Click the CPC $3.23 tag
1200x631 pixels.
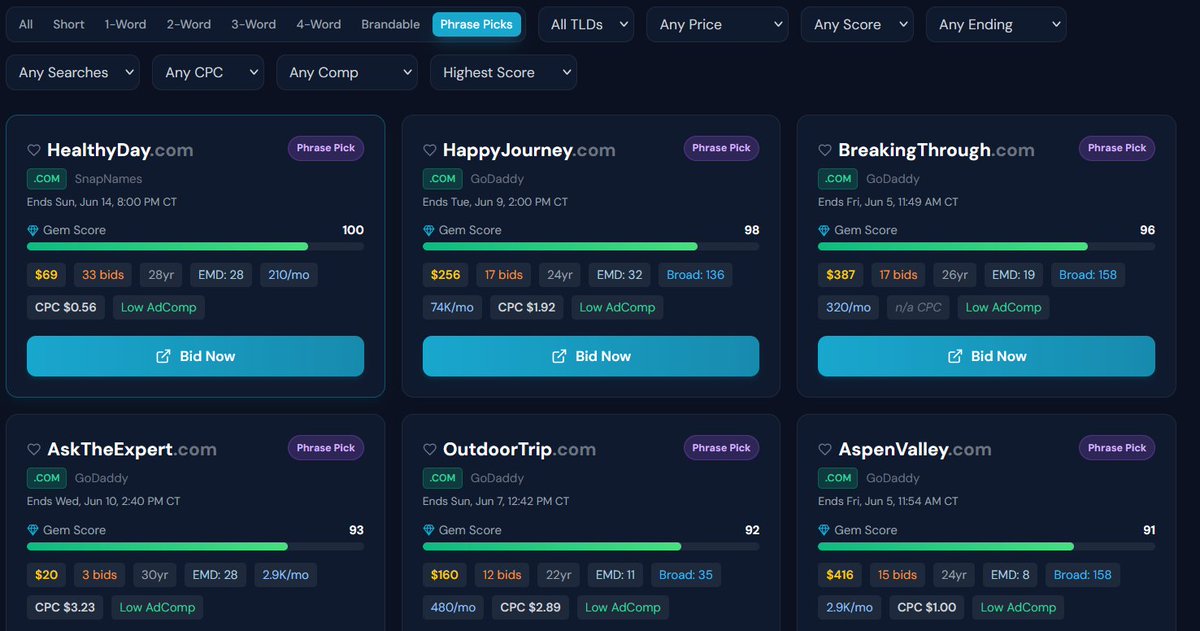click(66, 607)
